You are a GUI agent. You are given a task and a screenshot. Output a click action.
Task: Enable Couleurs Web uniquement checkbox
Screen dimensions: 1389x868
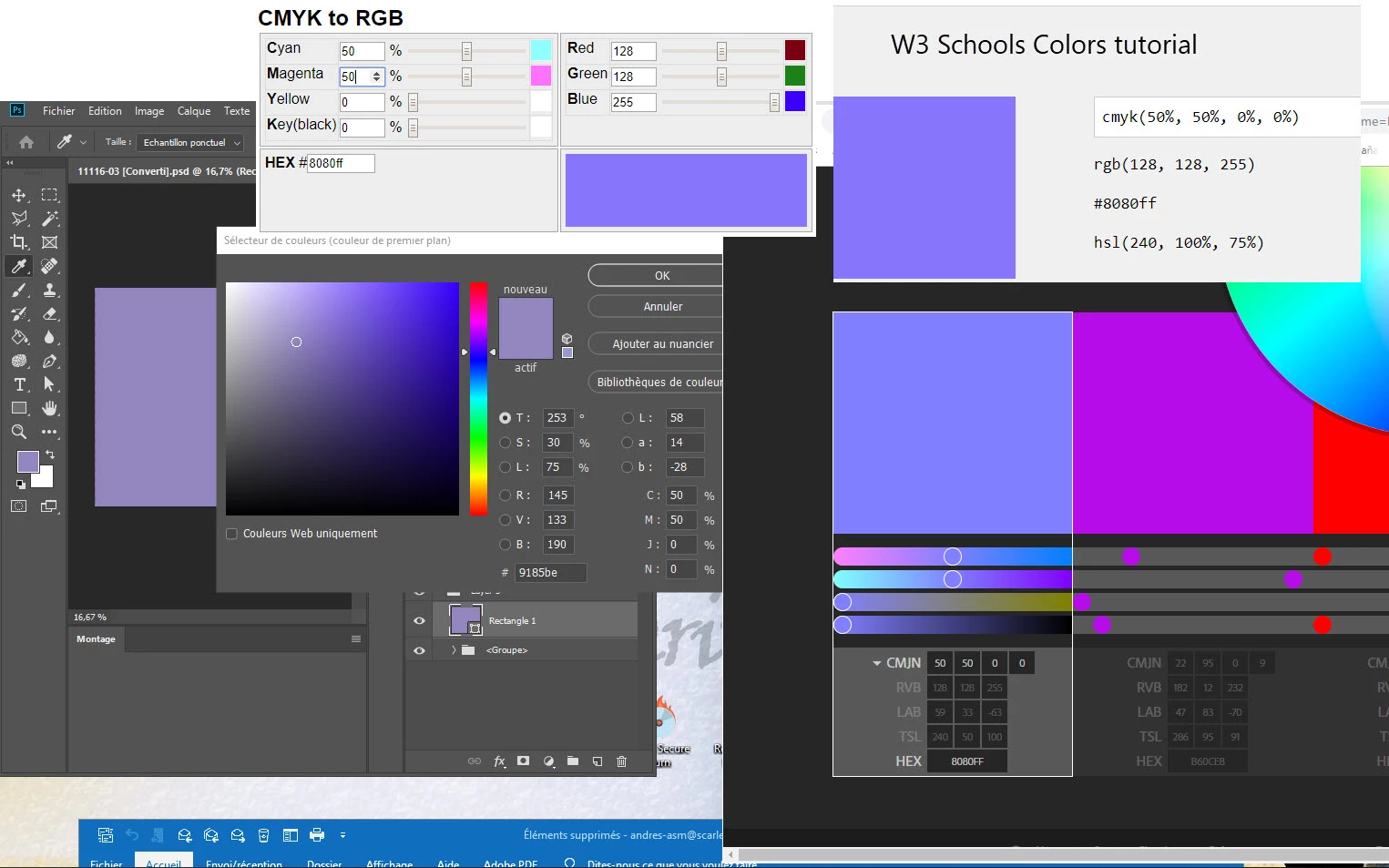coord(231,534)
